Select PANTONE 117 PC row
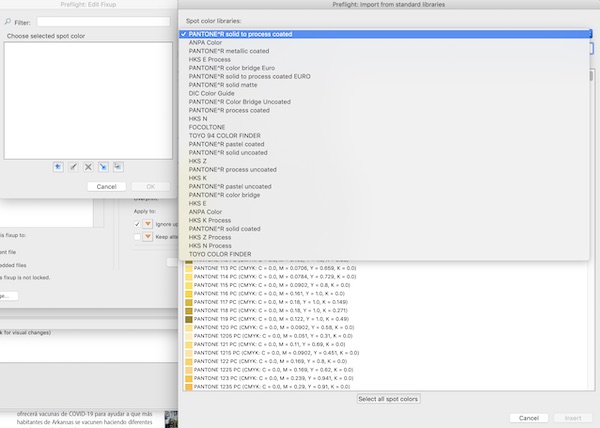The image size is (600, 428). tap(386, 302)
